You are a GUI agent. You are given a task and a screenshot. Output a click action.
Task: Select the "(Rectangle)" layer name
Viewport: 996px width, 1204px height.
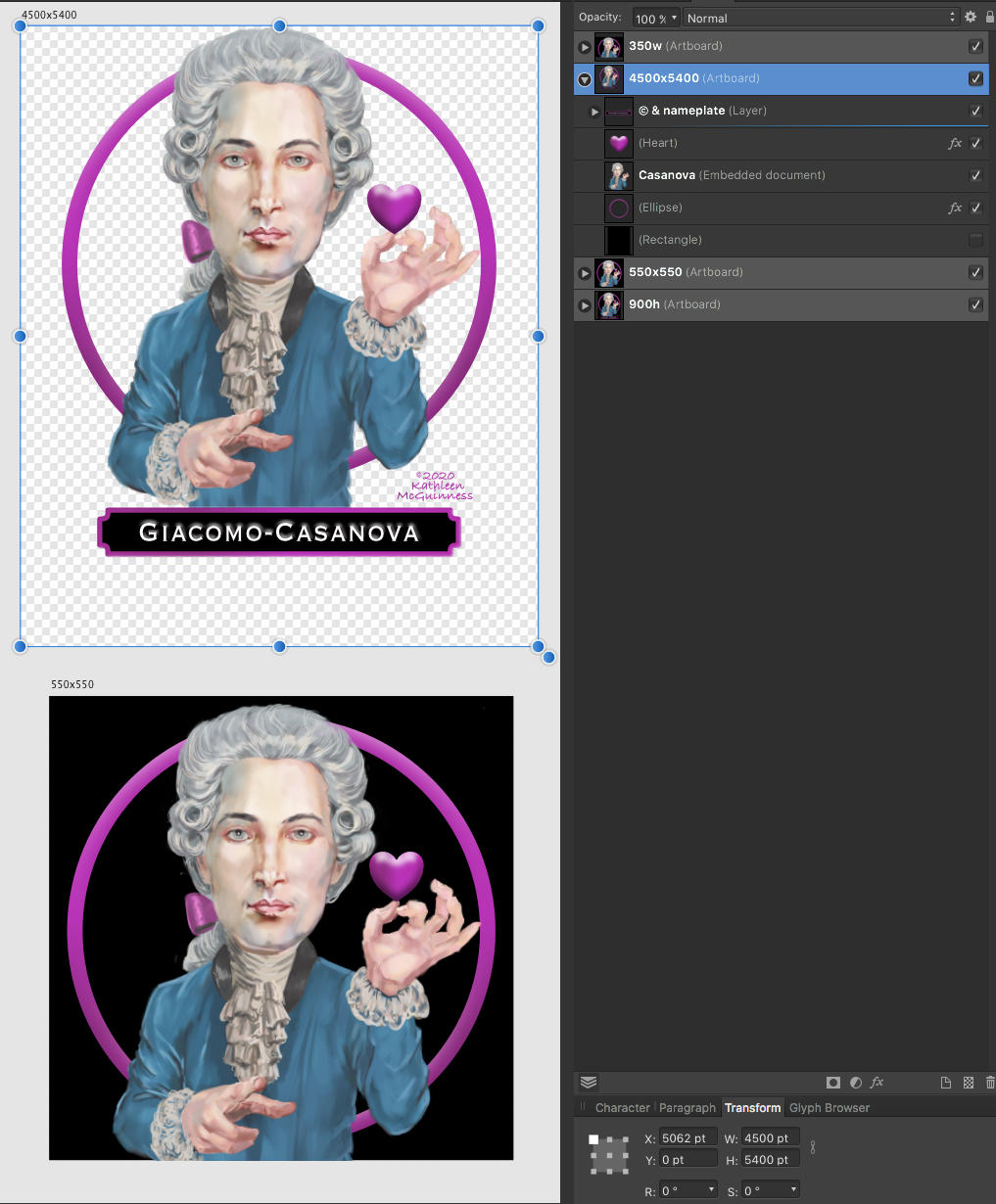[670, 240]
